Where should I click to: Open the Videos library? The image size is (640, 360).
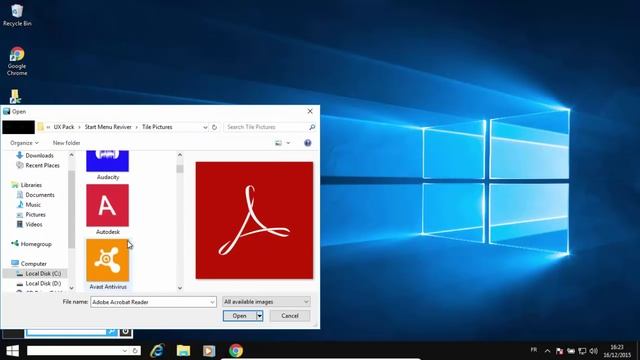coord(33,224)
